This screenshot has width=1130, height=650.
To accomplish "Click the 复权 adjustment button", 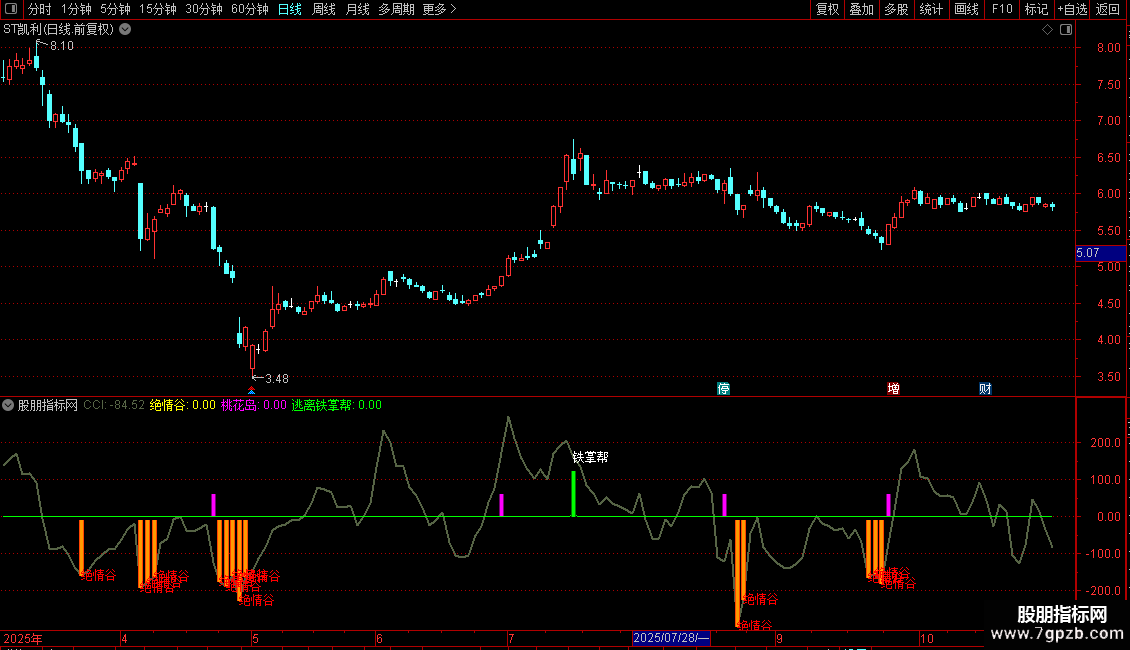I will 827,9.
